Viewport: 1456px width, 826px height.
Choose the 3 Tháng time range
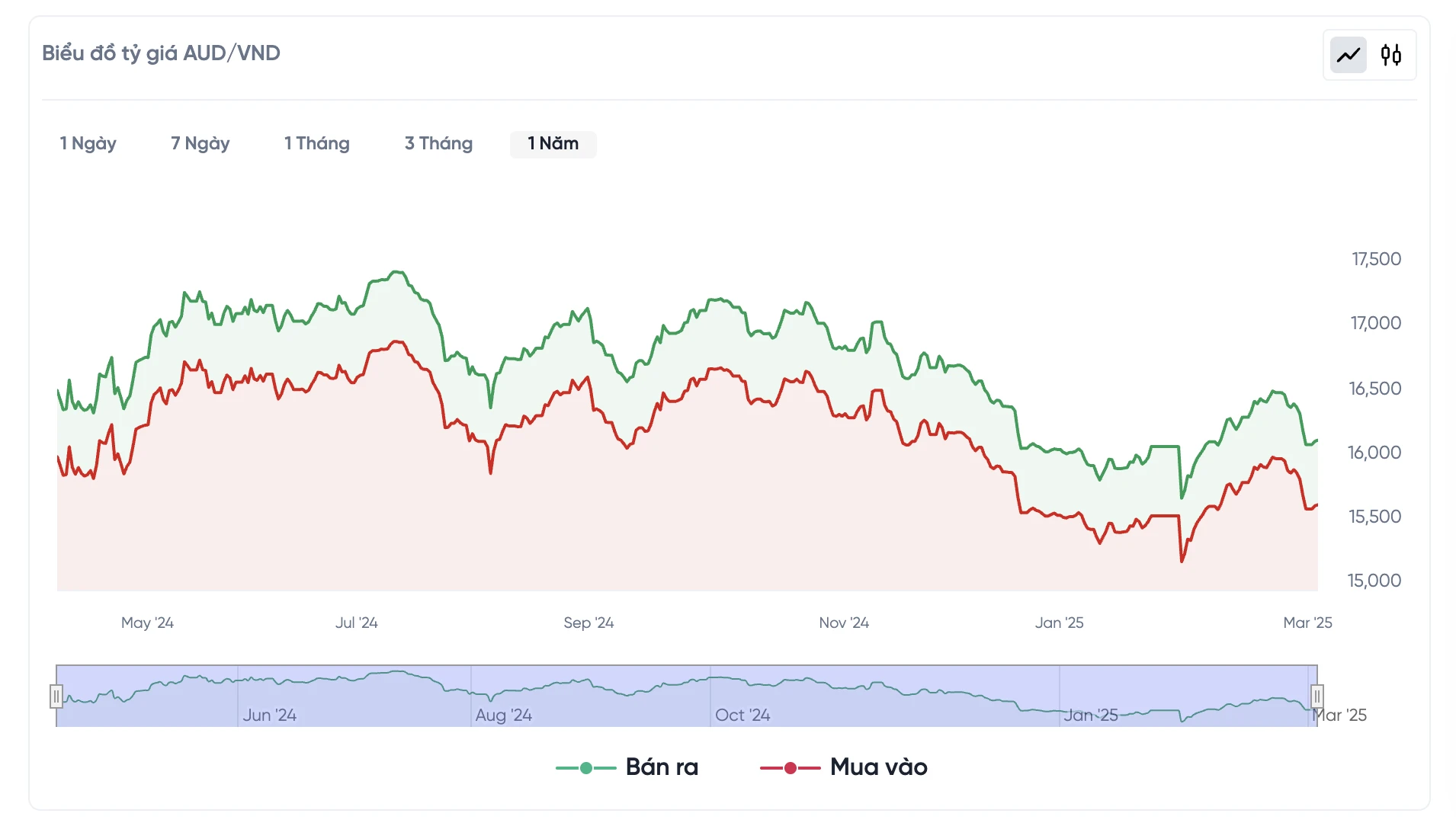pos(438,143)
